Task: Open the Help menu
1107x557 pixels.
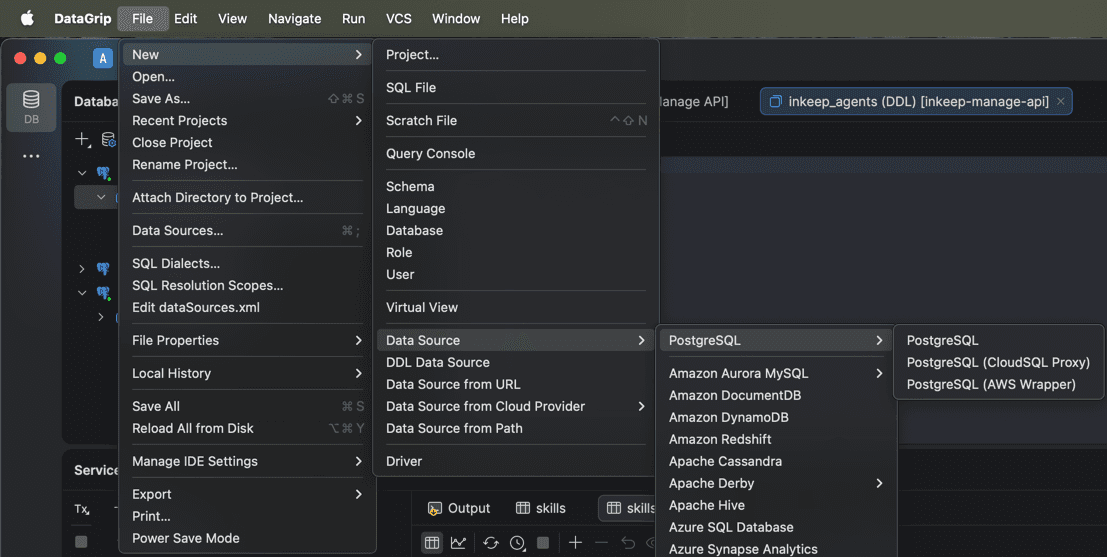Action: tap(515, 18)
